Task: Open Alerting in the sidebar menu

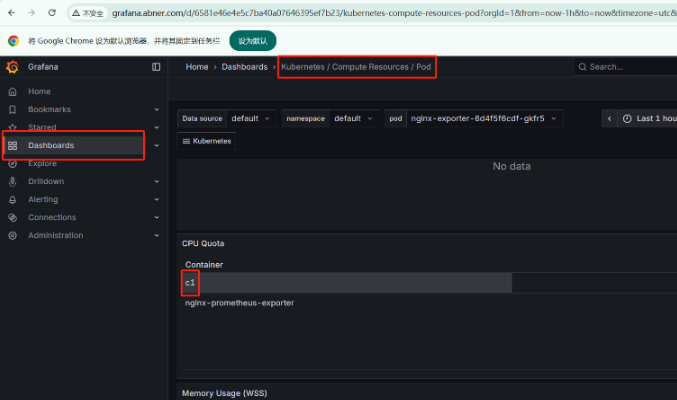Action: coord(43,200)
